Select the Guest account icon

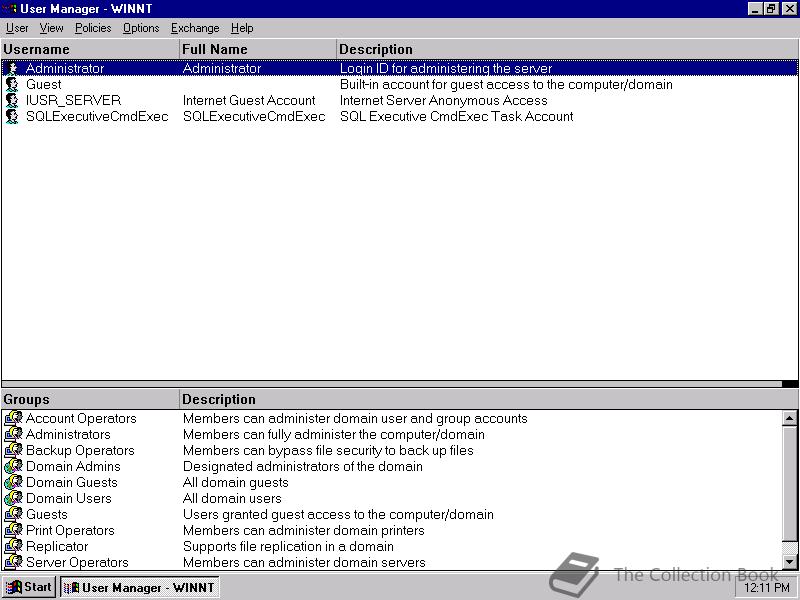(12, 85)
